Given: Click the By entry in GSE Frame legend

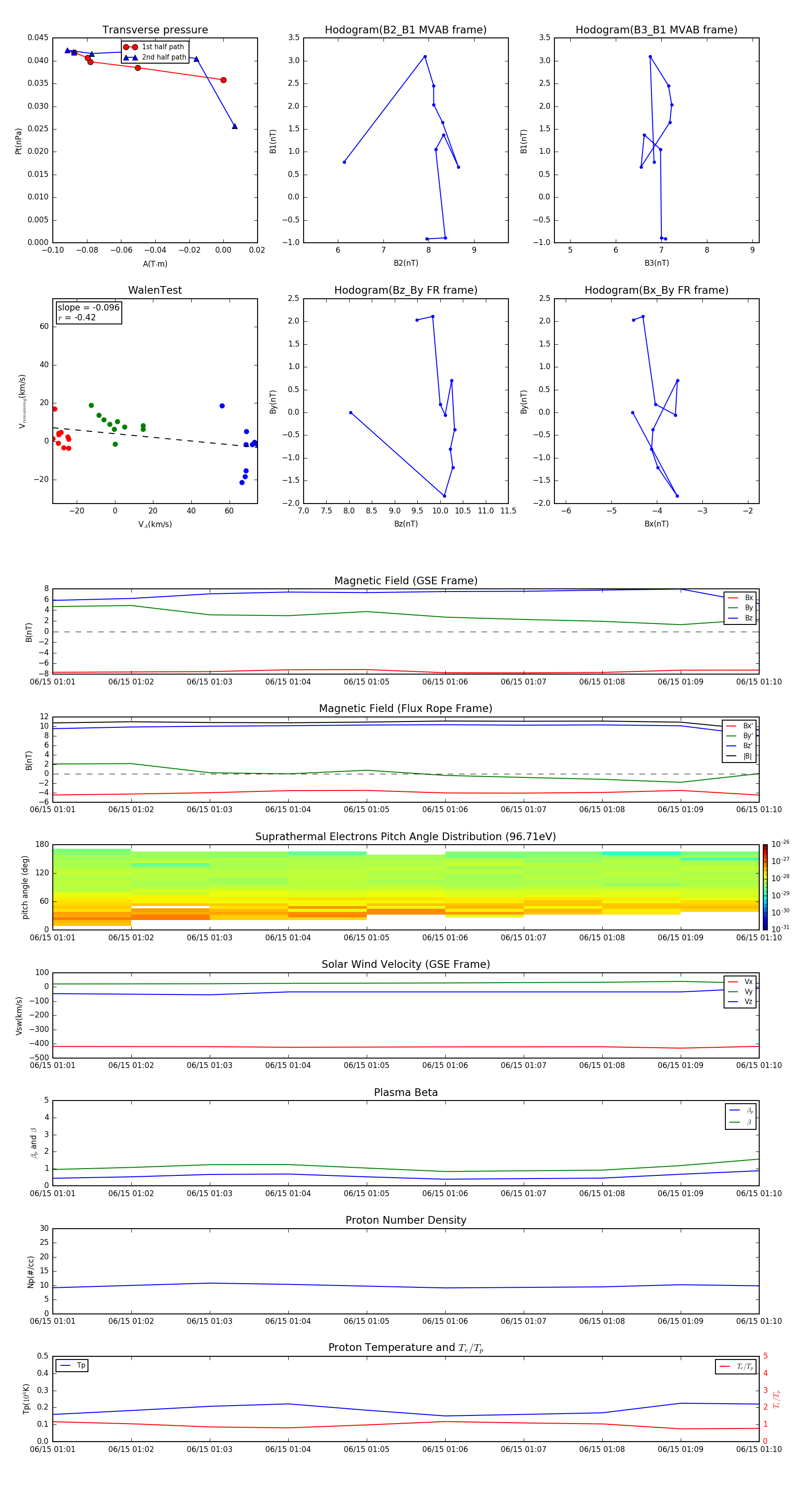Looking at the screenshot, I should coord(740,607).
